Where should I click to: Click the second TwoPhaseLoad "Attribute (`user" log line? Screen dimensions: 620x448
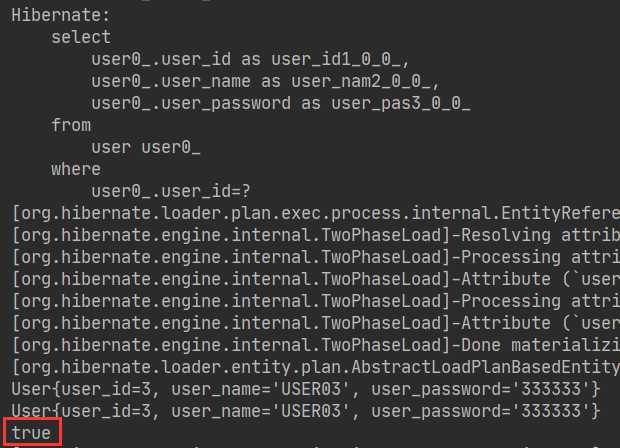316,323
